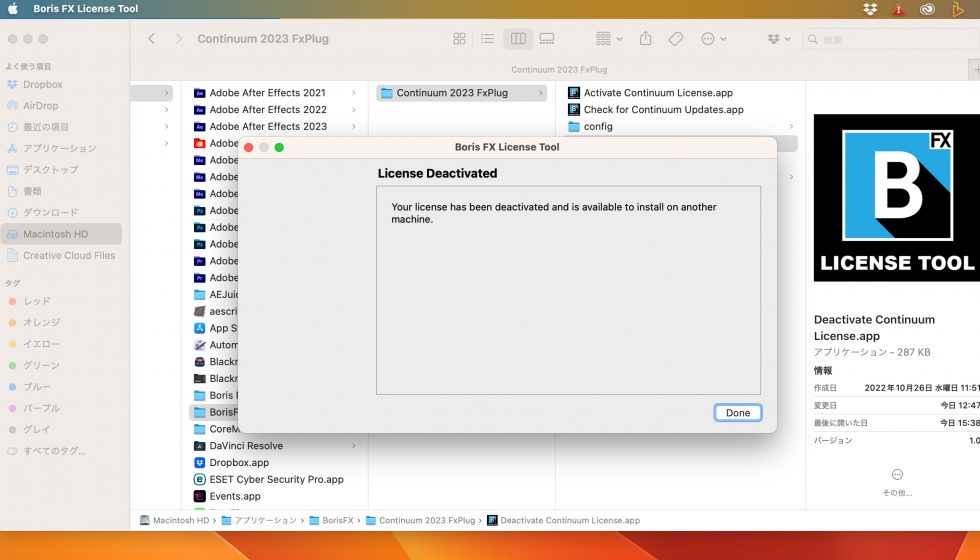The image size is (980, 560).
Task: Open Boris FX License Tool menu
Action: [86, 9]
